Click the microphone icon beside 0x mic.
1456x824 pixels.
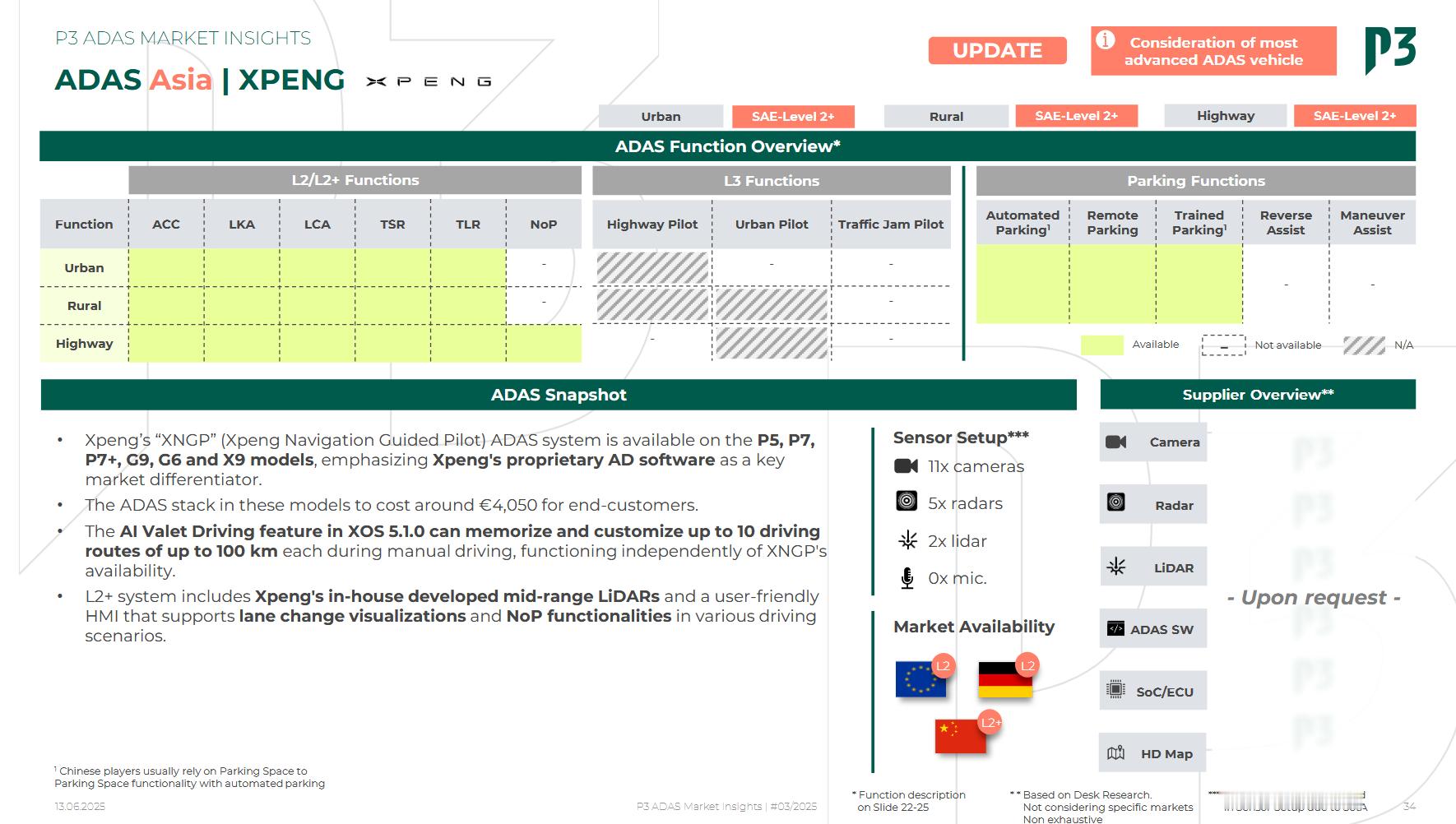tap(907, 578)
